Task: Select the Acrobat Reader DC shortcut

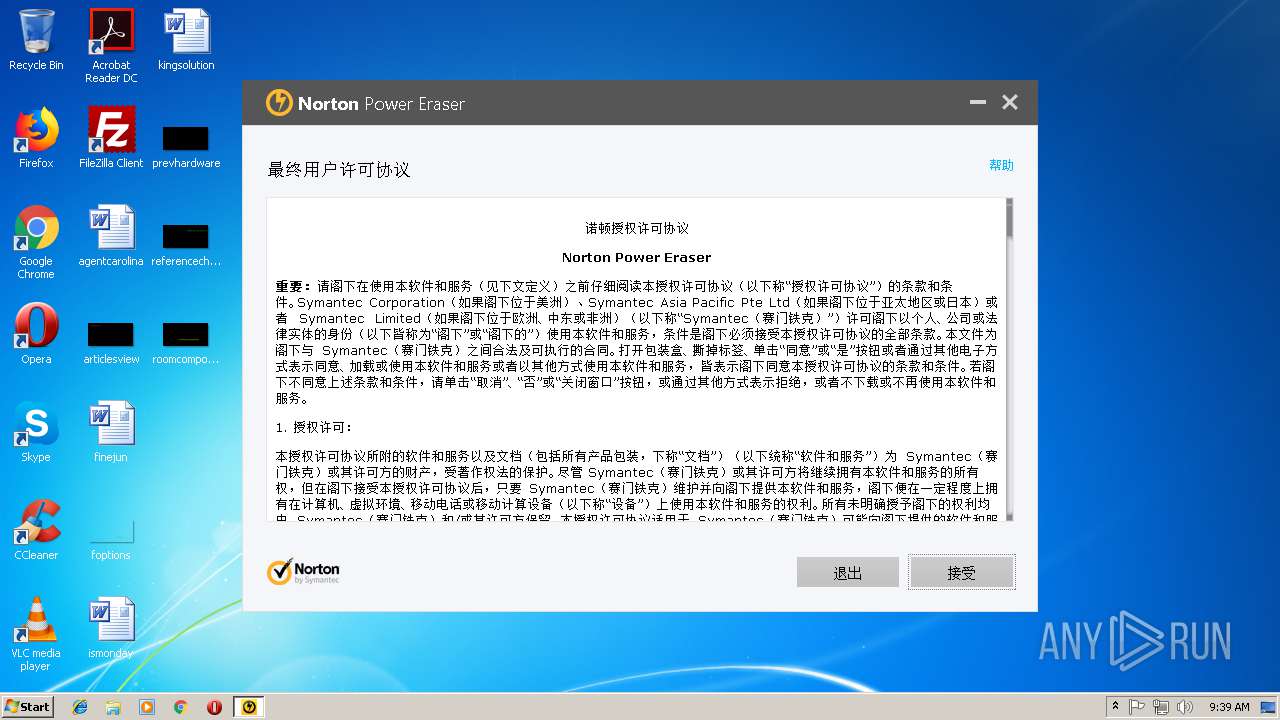Action: (x=111, y=46)
